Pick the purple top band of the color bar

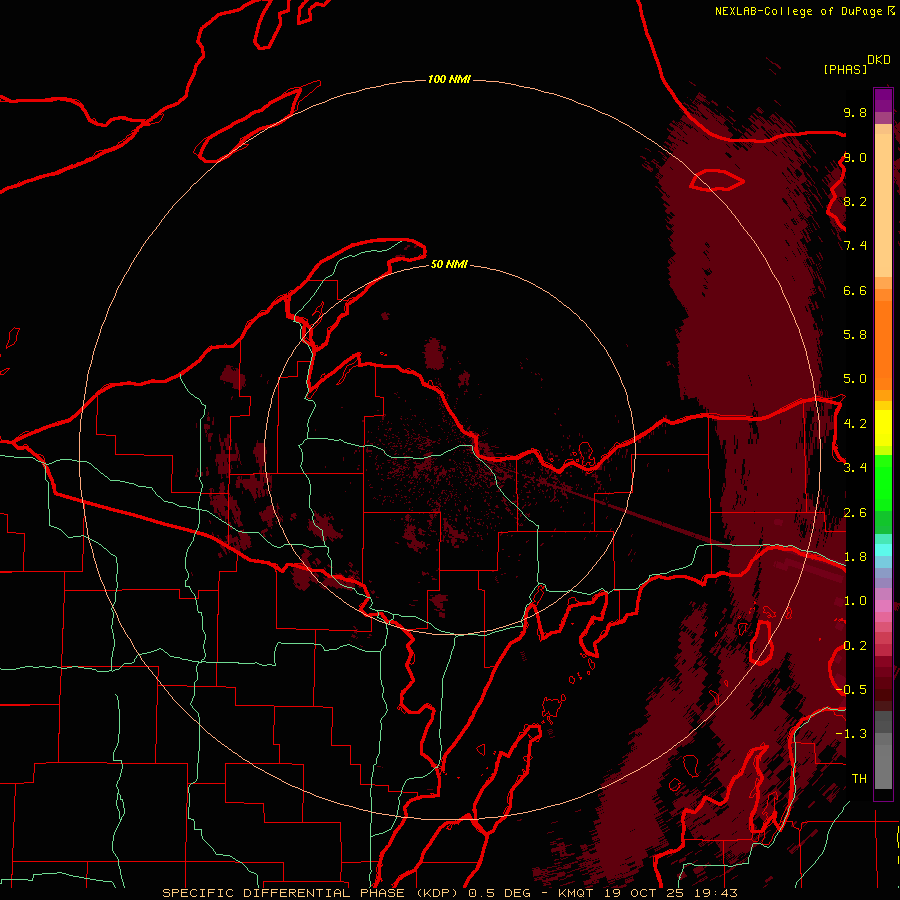(x=883, y=100)
